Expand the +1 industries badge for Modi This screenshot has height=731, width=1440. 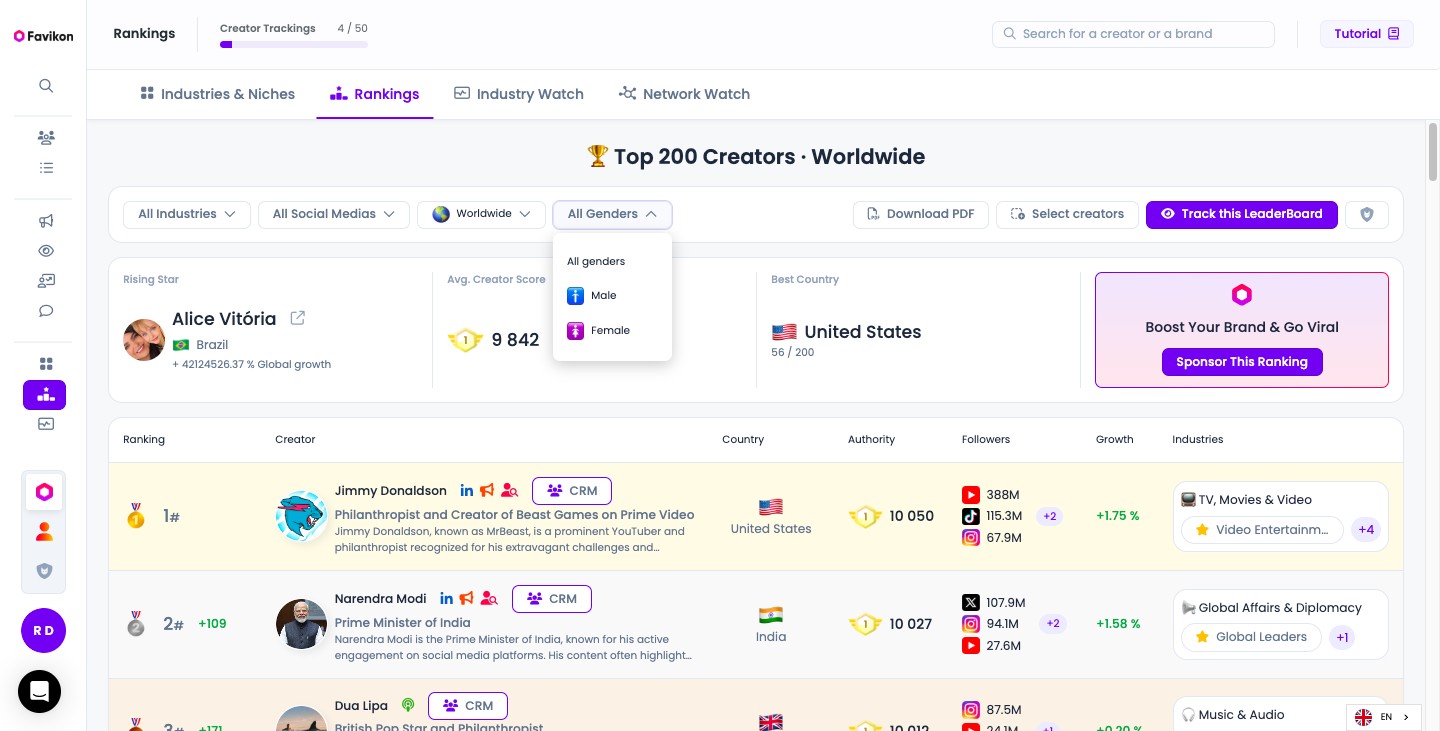[1342, 637]
